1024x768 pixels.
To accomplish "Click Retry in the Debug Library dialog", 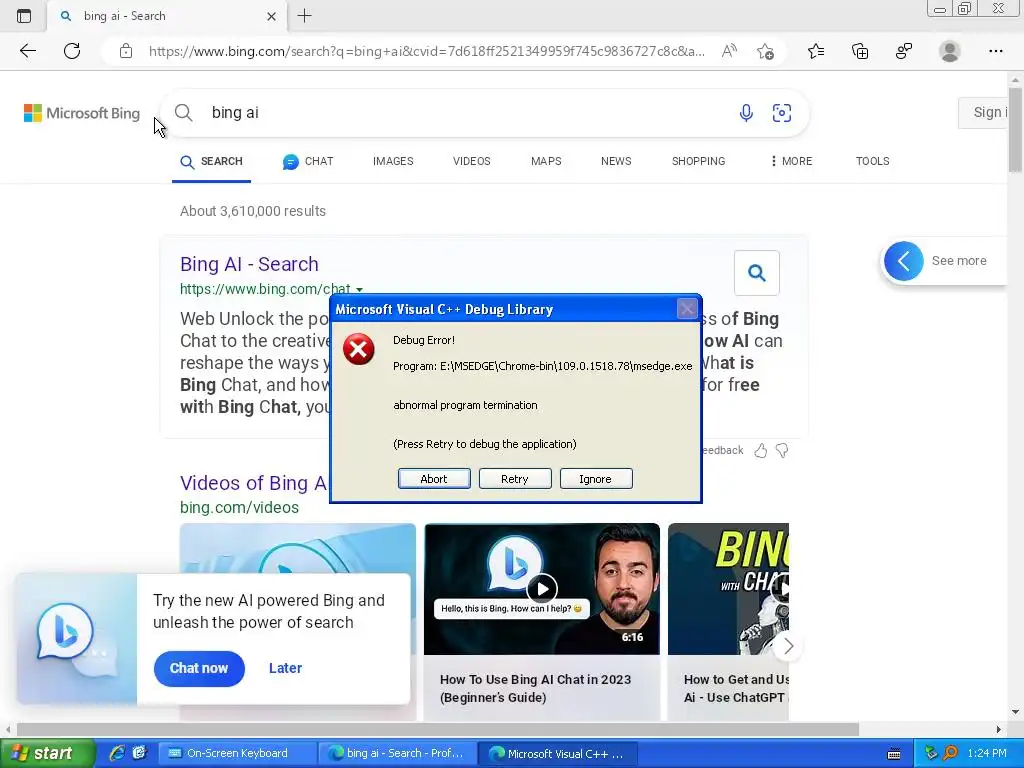I will click(x=515, y=479).
